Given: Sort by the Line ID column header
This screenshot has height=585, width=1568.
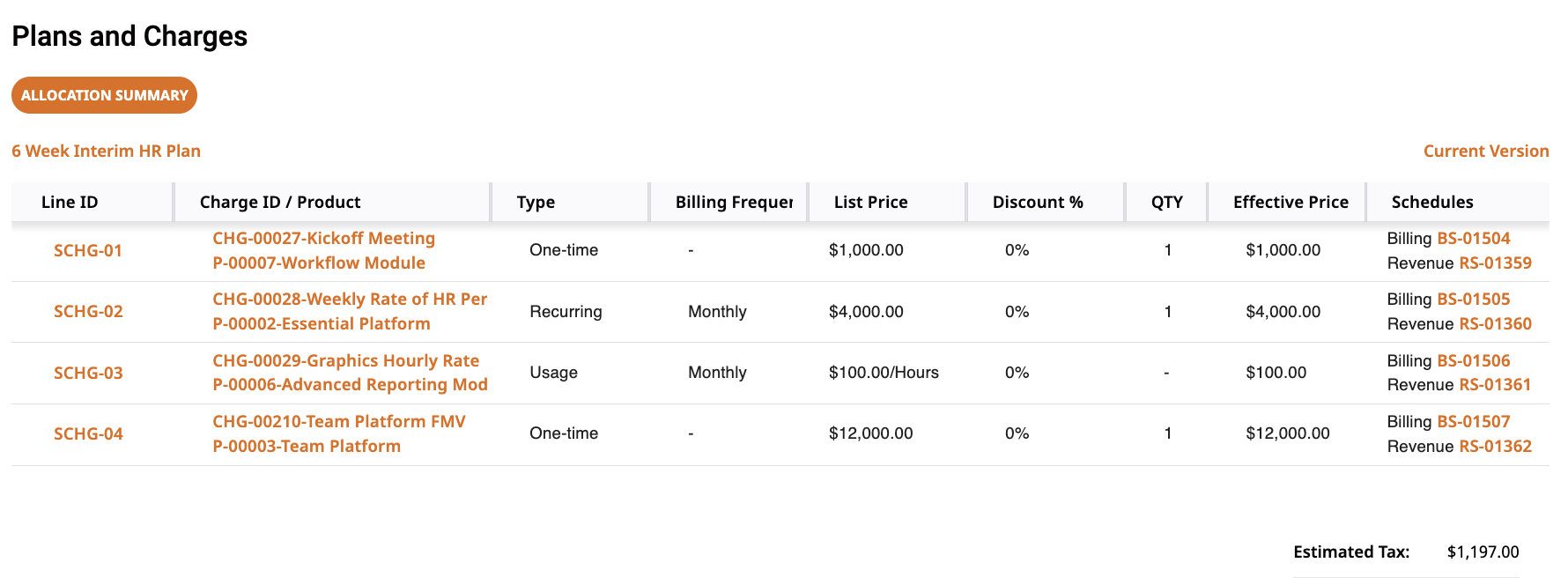Looking at the screenshot, I should click(x=70, y=202).
